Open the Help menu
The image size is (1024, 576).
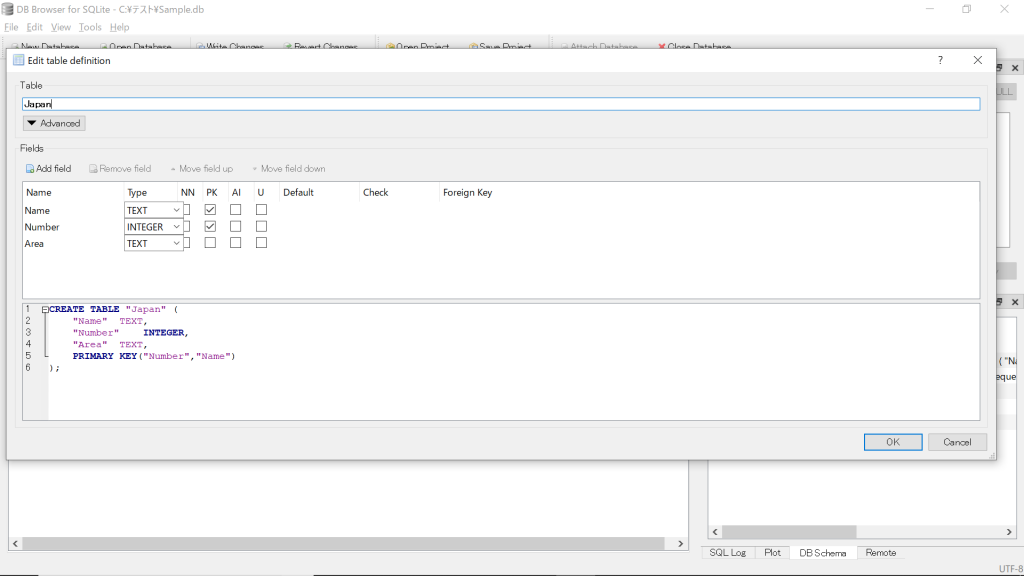point(120,27)
